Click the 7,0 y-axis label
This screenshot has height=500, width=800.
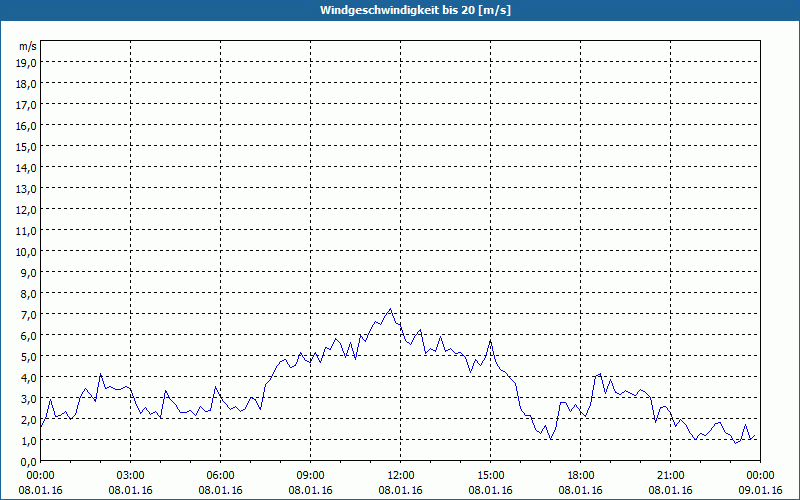tap(28, 315)
